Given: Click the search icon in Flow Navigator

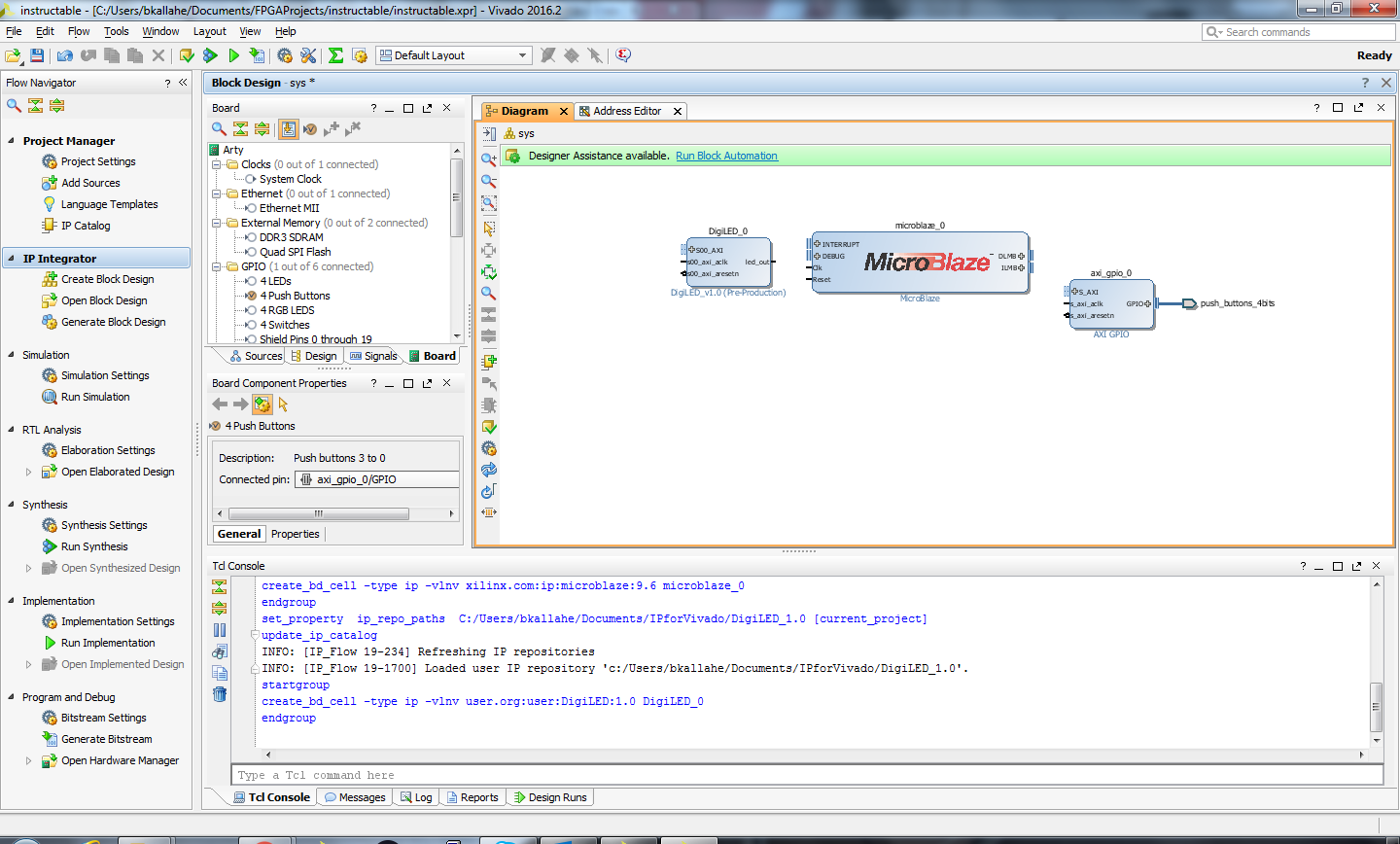Looking at the screenshot, I should pyautogui.click(x=14, y=105).
